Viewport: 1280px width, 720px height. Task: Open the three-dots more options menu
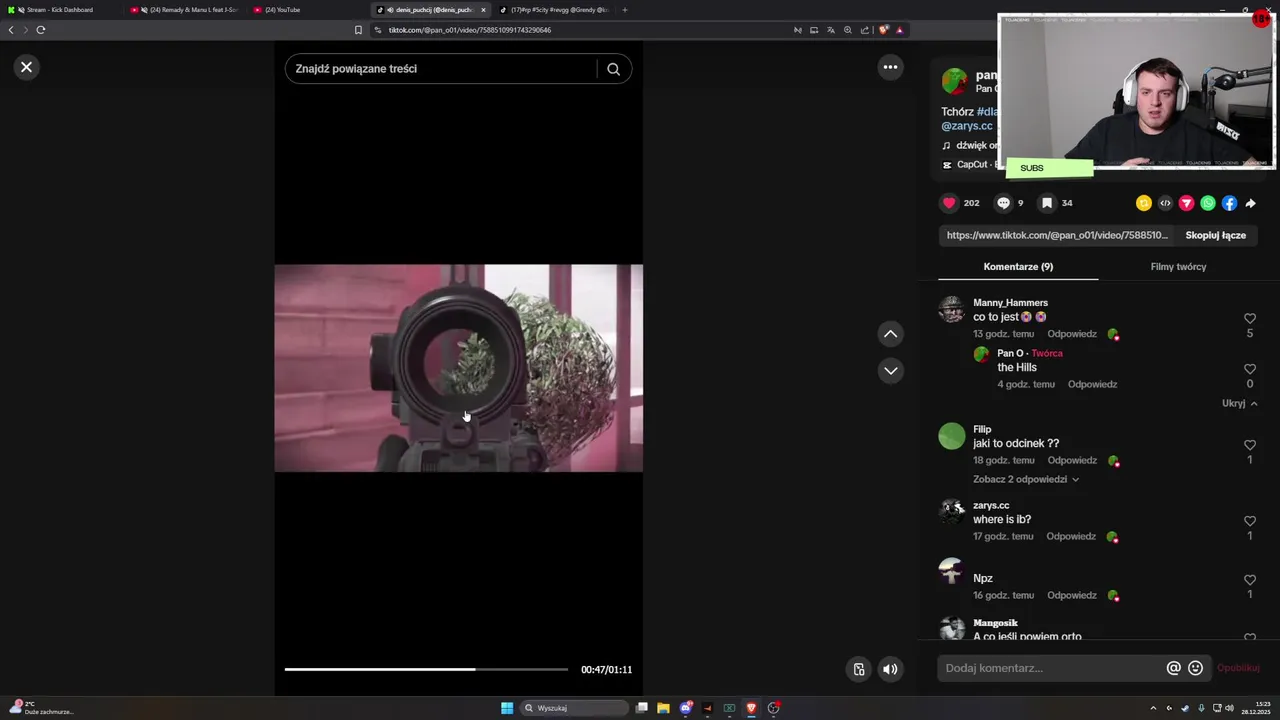click(x=890, y=67)
